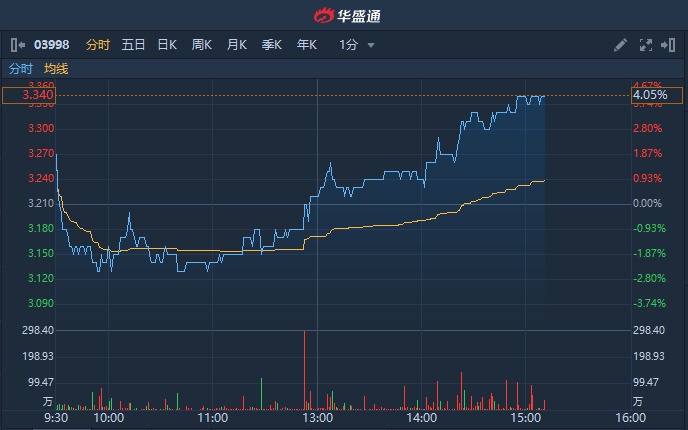Click the stock code 03998
The height and width of the screenshot is (430, 688).
pos(50,45)
